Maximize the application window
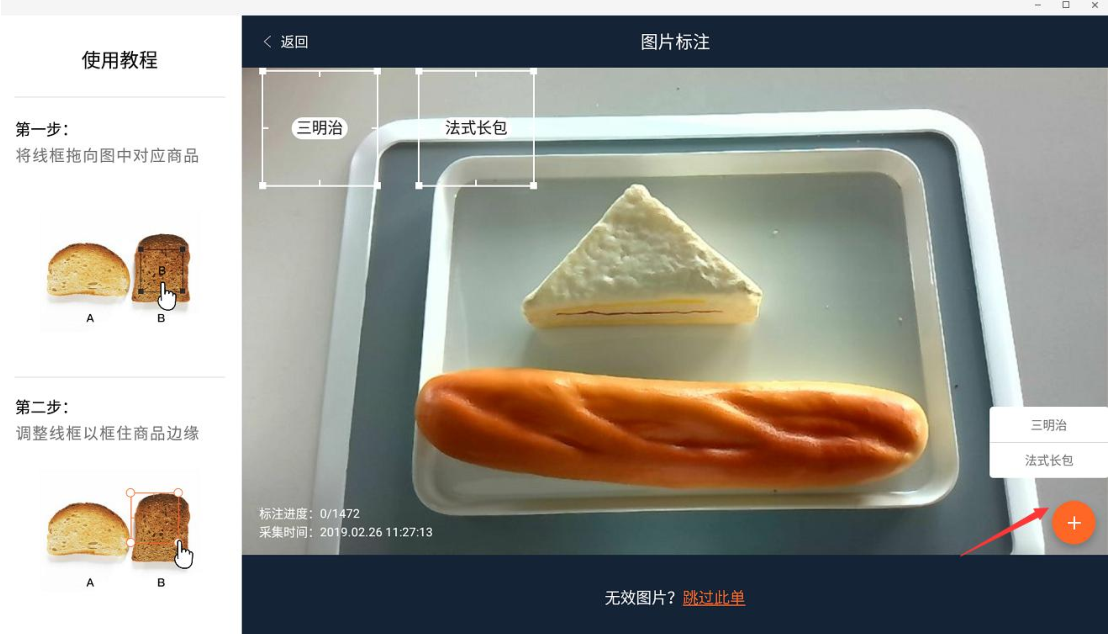This screenshot has width=1109, height=634. pyautogui.click(x=1066, y=5)
